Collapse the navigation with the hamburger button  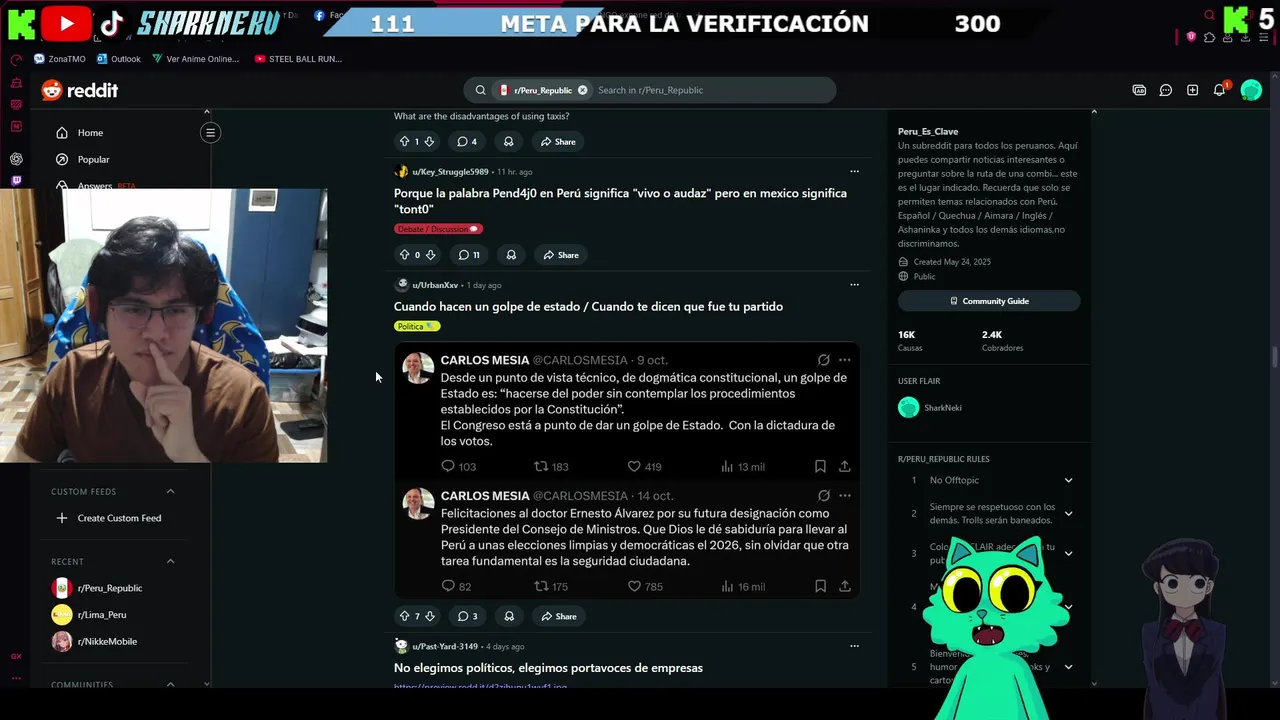tap(209, 132)
